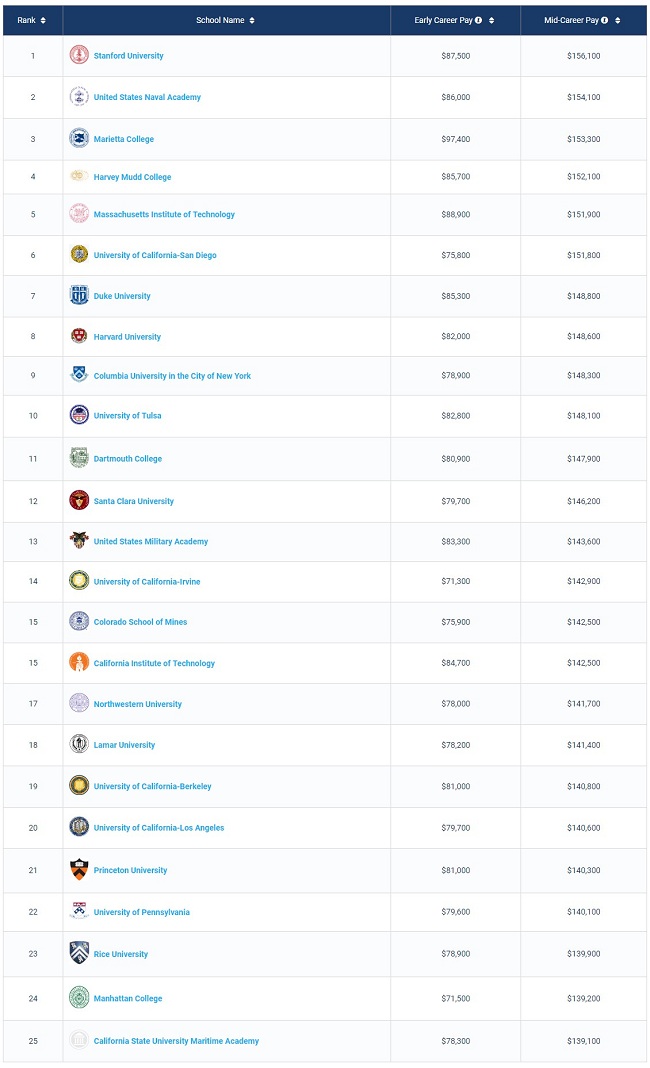The height and width of the screenshot is (1068, 650).
Task: Sort by Mid-Career Pay arrows
Action: pyautogui.click(x=617, y=20)
